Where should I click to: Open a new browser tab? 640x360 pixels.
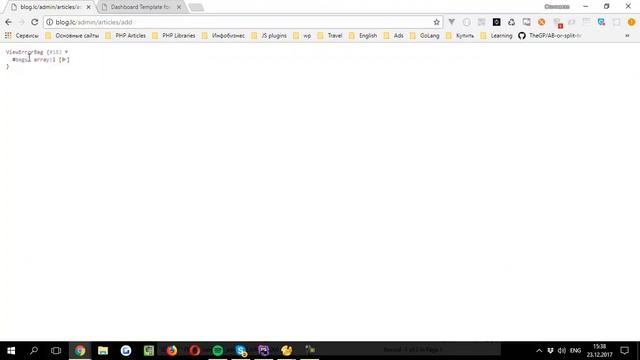click(x=196, y=7)
